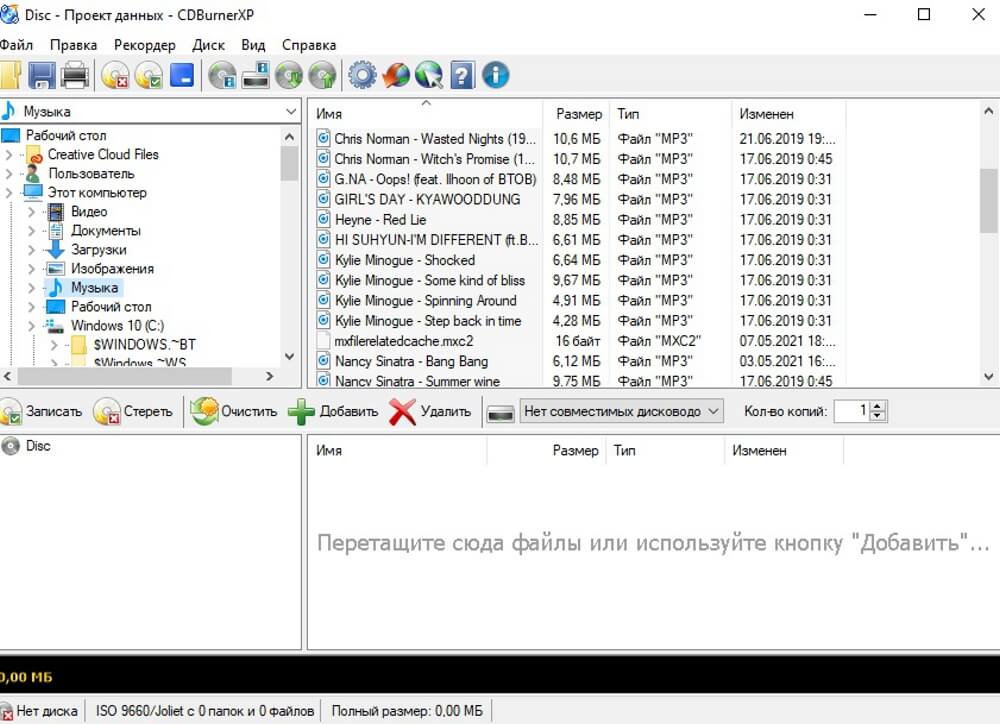Open help with the question mark icon
Viewport: 1000px width, 724px height.
[x=462, y=75]
